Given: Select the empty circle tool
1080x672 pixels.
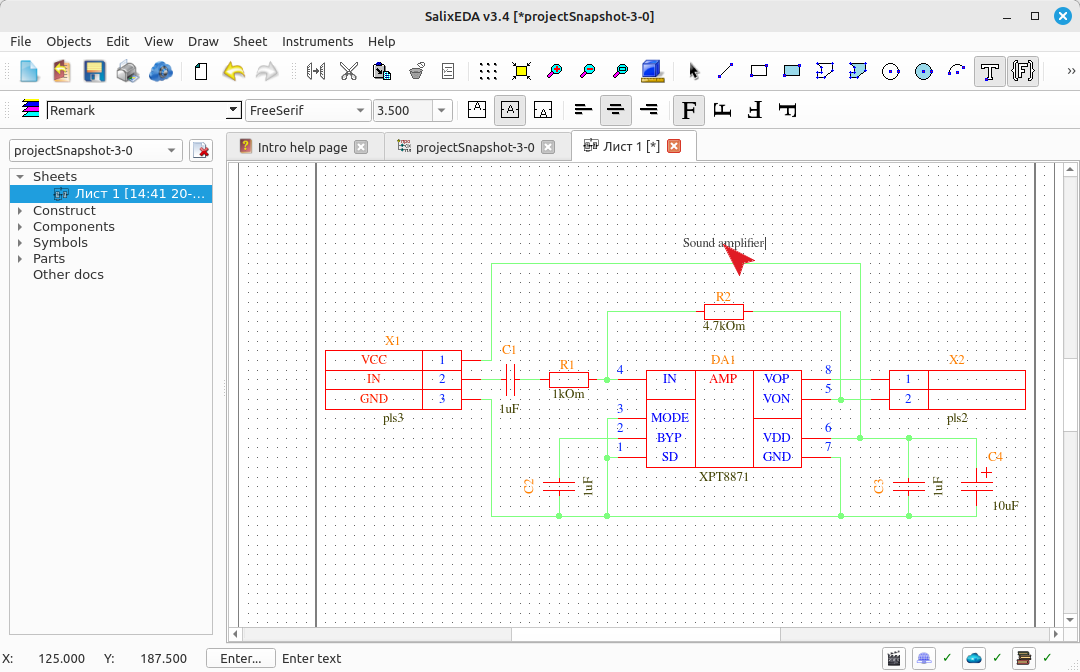Looking at the screenshot, I should coord(891,71).
